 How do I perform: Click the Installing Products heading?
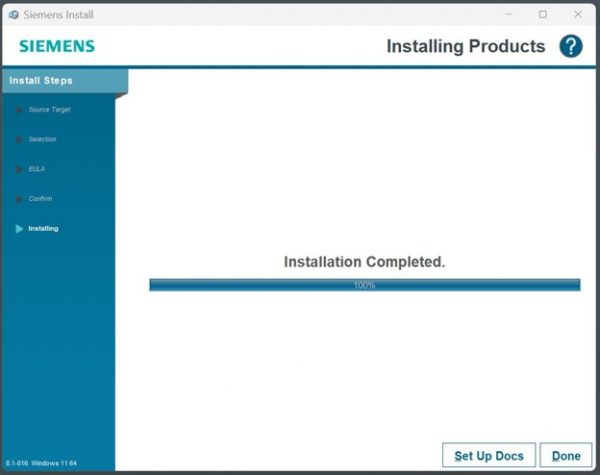coord(466,46)
